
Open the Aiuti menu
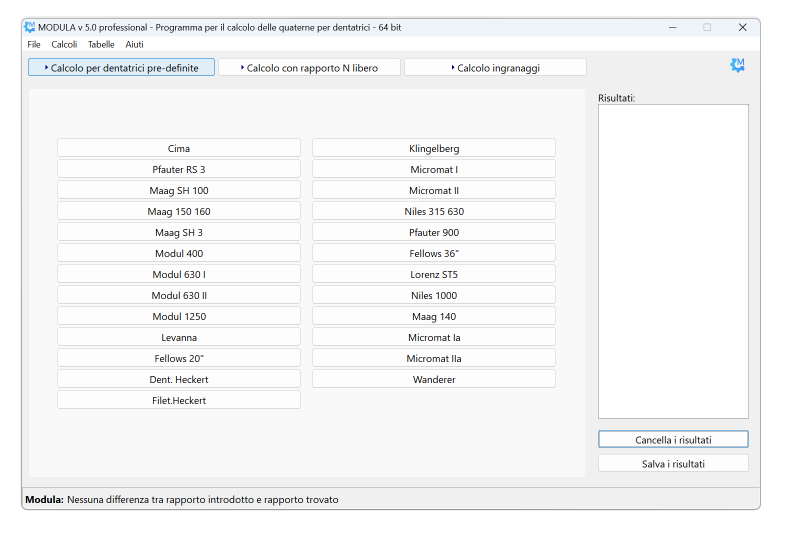(x=135, y=44)
